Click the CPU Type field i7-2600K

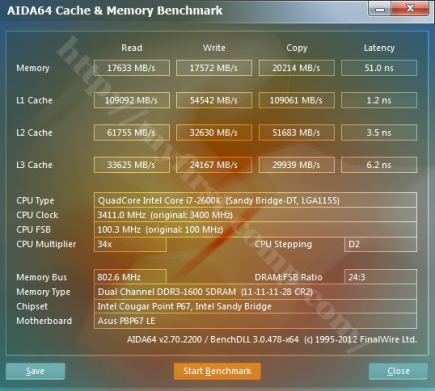point(255,201)
